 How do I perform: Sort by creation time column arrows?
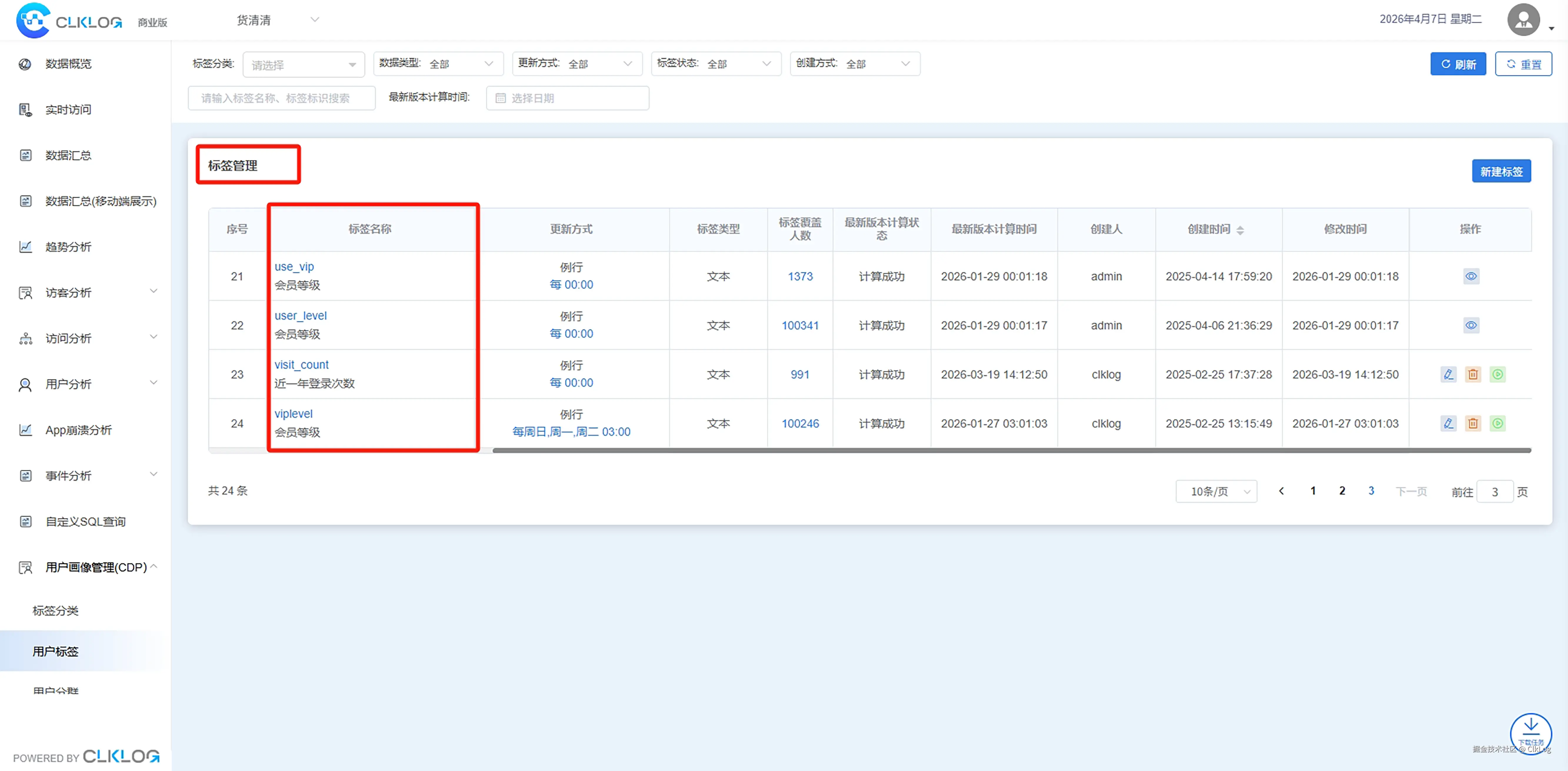click(x=1240, y=230)
